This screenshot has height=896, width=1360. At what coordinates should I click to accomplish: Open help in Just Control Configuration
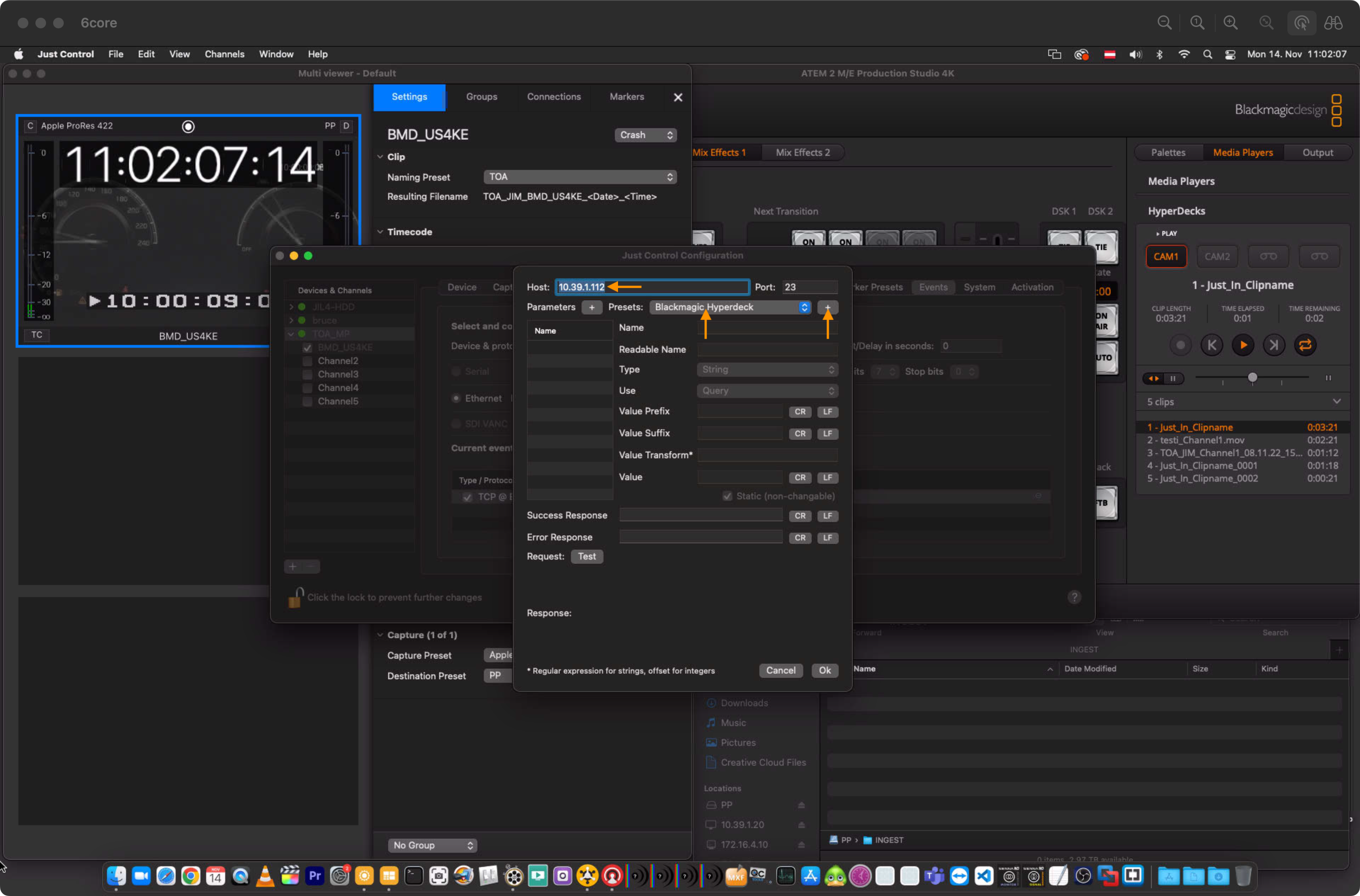tap(1074, 597)
